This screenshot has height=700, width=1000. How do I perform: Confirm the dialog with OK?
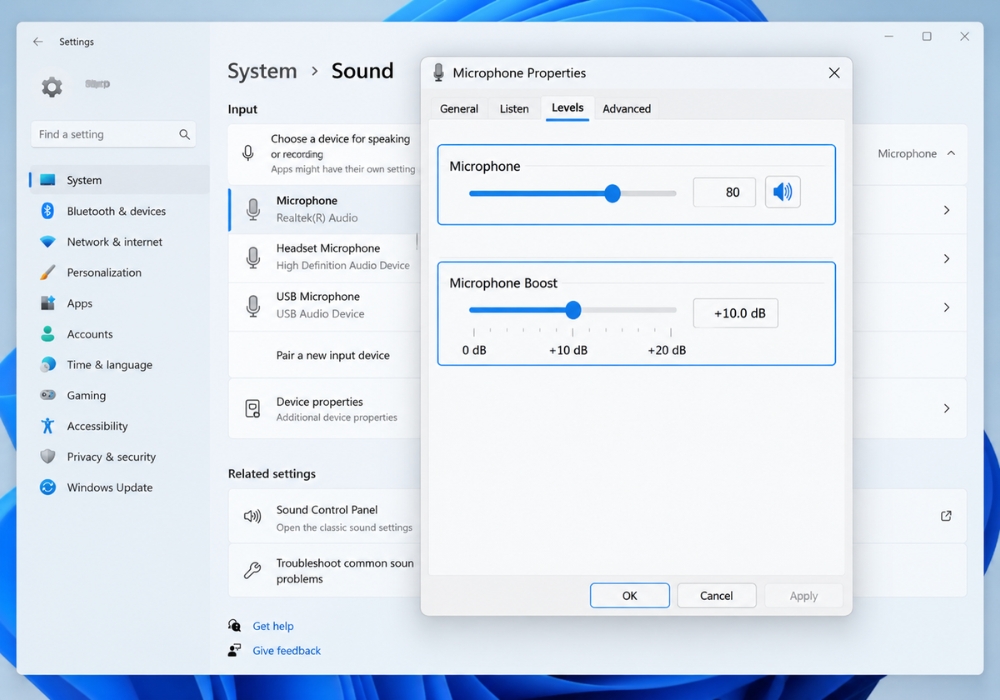click(629, 595)
